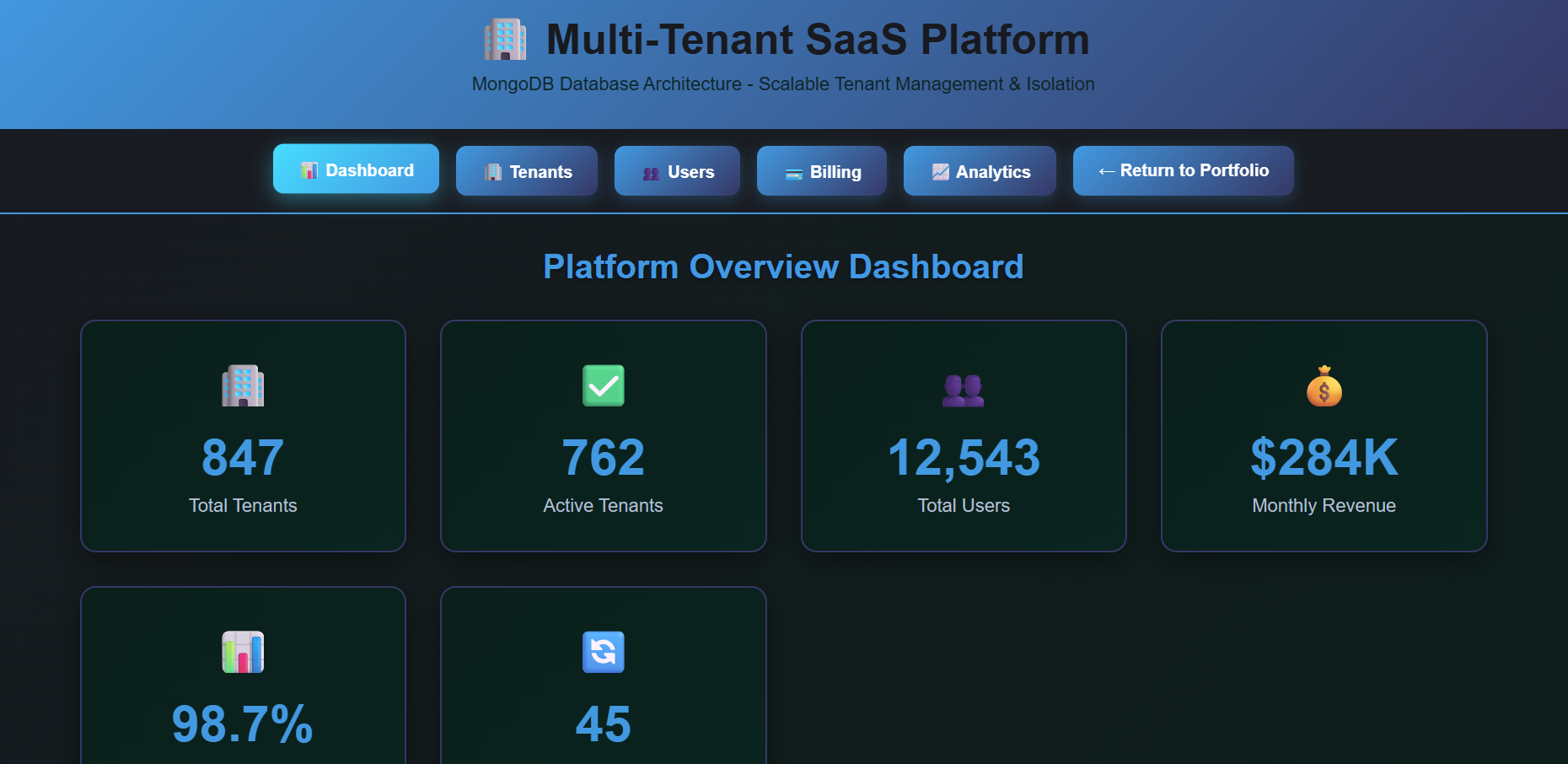
Task: Click the chart icon on the Dashboard button
Action: click(x=310, y=169)
